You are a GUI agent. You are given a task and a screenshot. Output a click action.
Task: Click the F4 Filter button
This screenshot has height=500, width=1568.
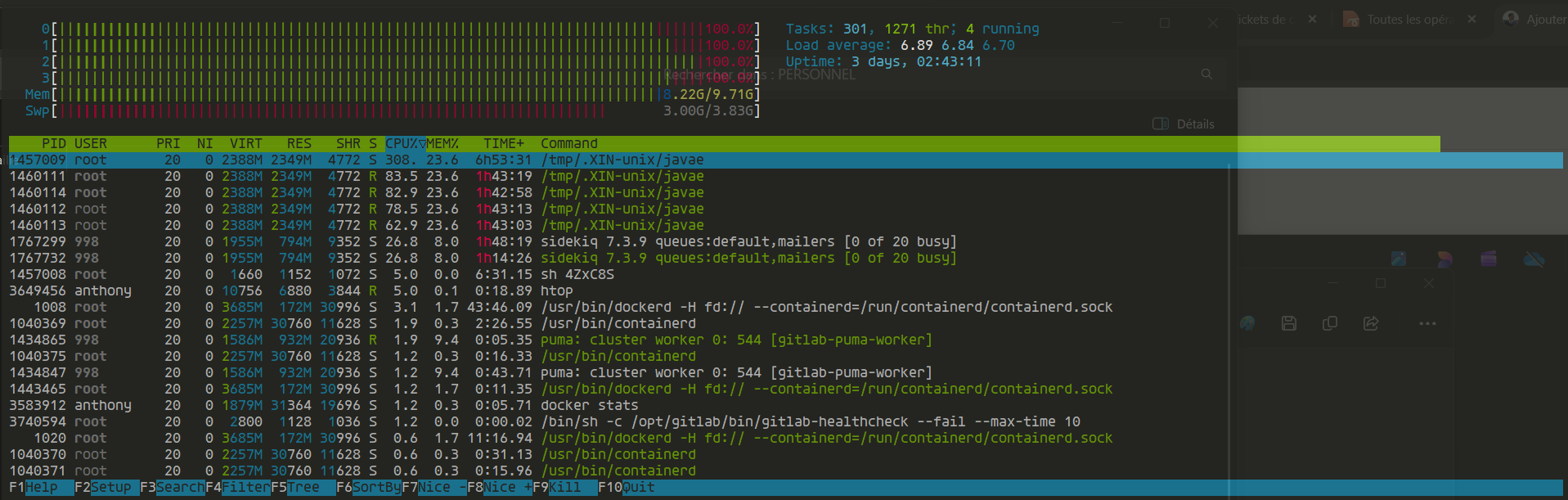pyautogui.click(x=245, y=488)
